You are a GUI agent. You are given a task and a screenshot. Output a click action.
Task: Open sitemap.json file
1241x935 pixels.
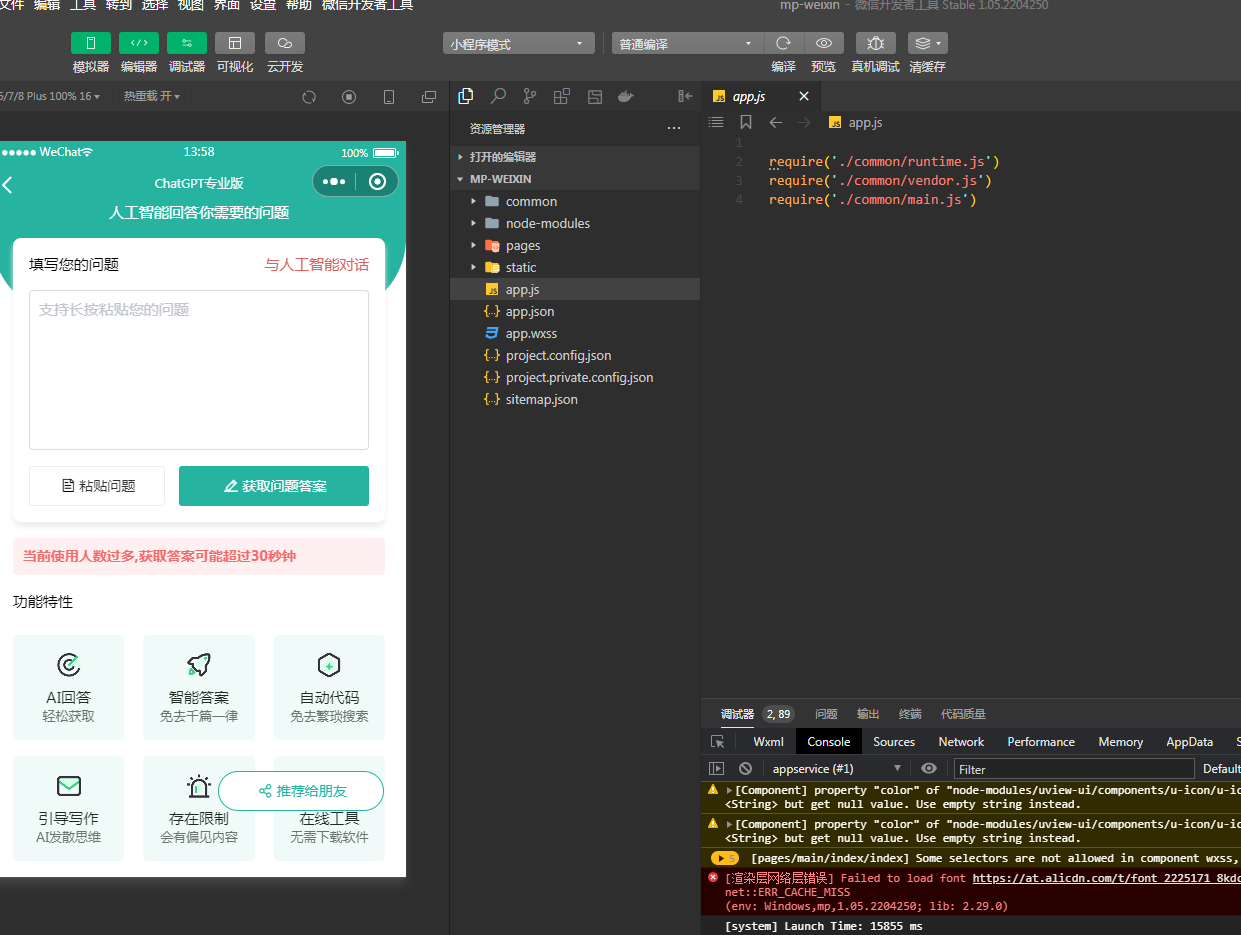pyautogui.click(x=575, y=399)
